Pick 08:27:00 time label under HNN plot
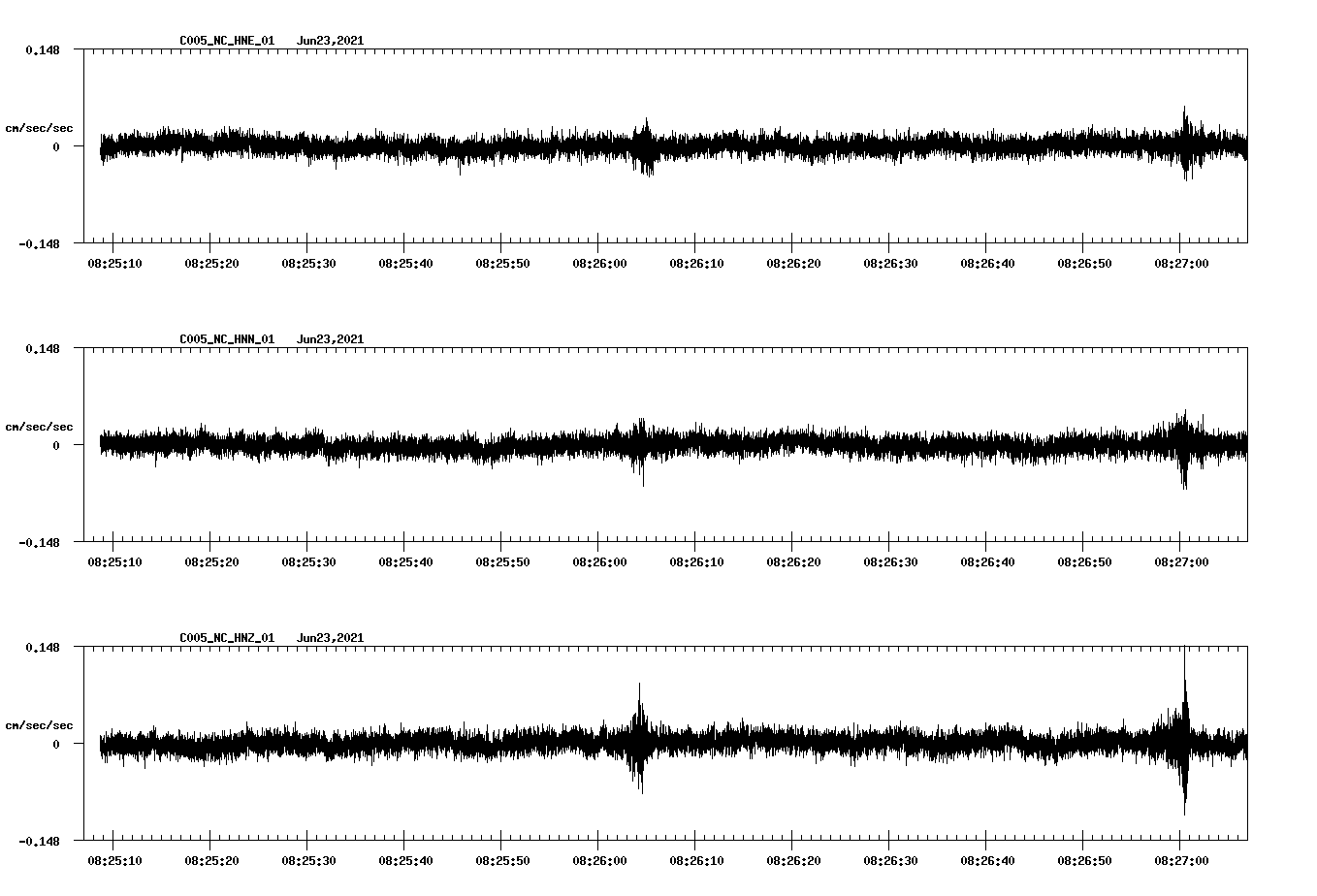The height and width of the screenshot is (896, 1317). pyautogui.click(x=1181, y=561)
